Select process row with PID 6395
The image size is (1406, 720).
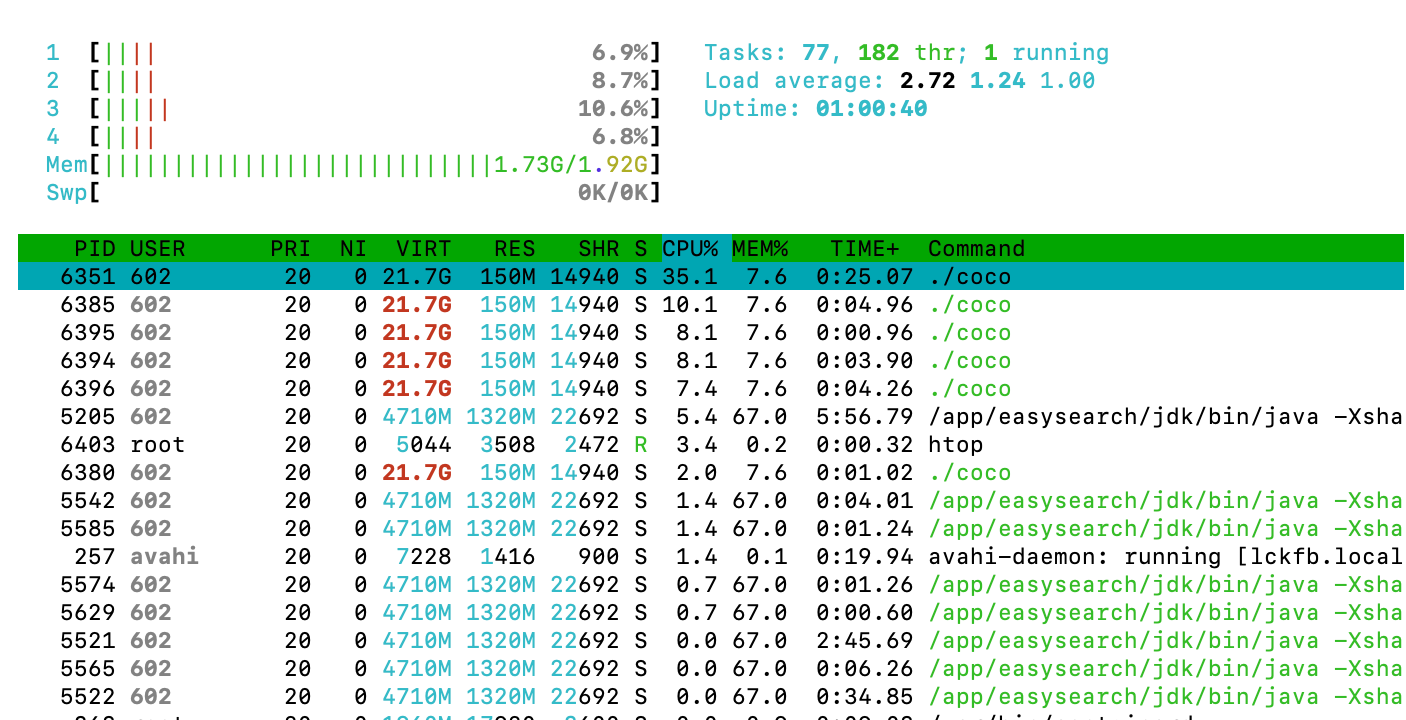click(x=711, y=332)
